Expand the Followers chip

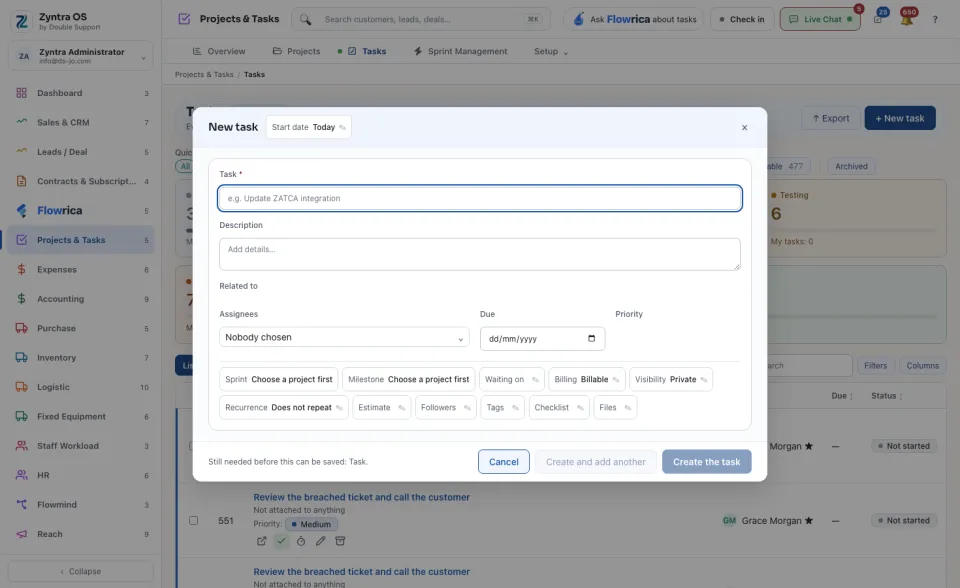(x=446, y=407)
